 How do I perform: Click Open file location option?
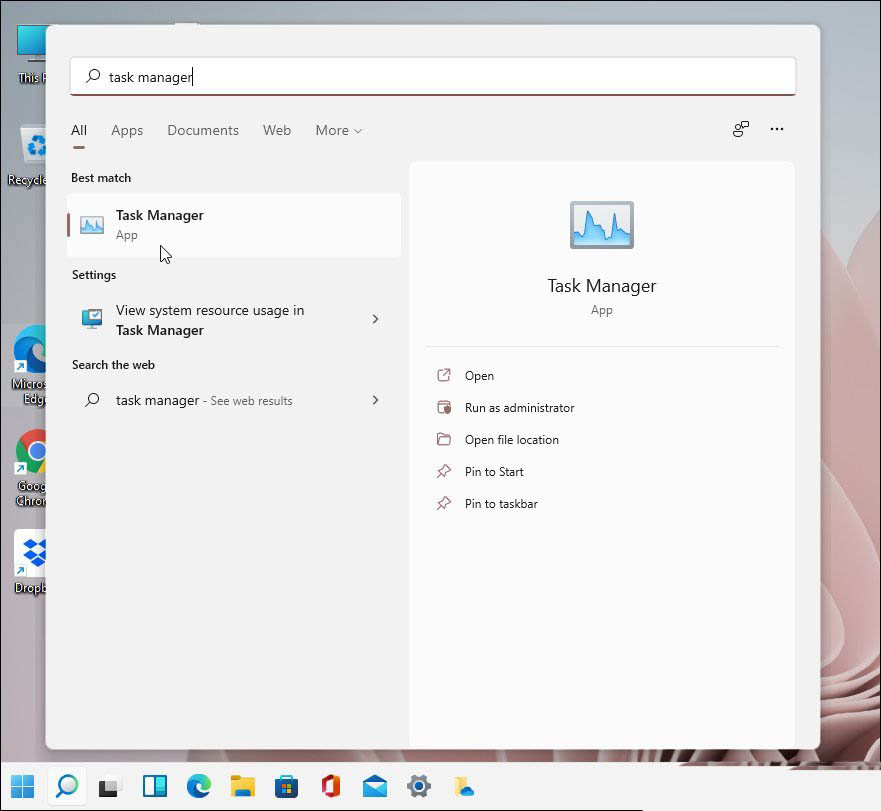point(511,440)
